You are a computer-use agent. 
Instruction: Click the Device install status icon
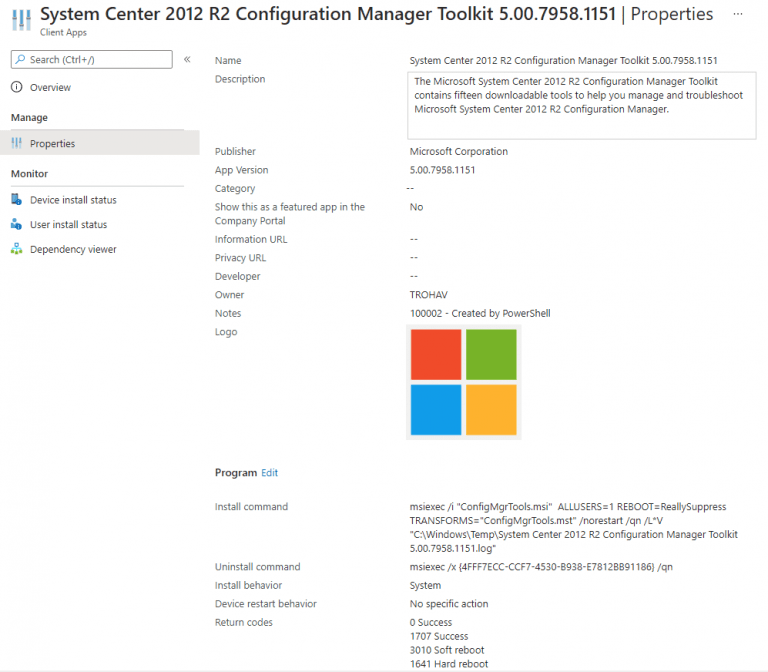[x=16, y=200]
